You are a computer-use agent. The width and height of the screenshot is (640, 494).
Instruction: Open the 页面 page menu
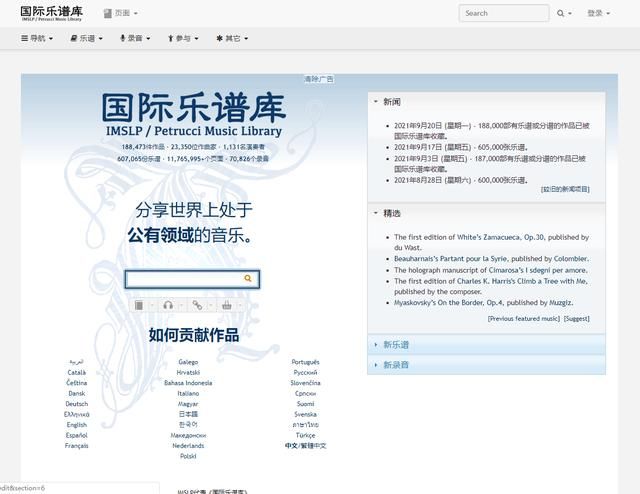pos(120,13)
